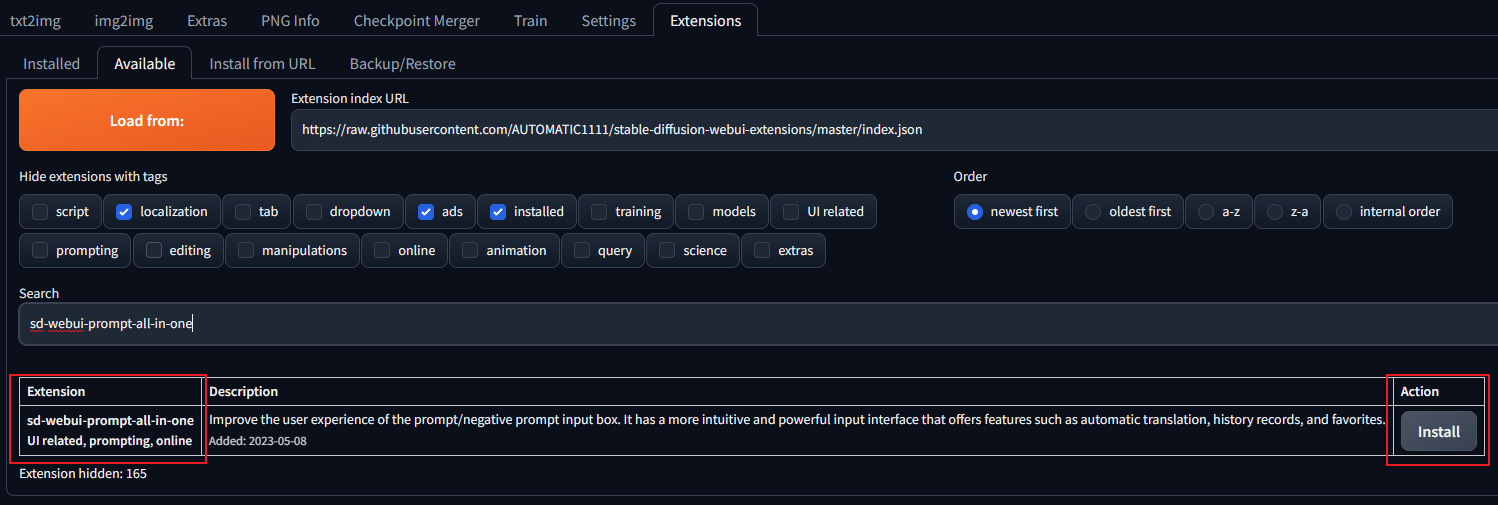Viewport: 1498px width, 505px height.
Task: Choose a-z sort order
Action: point(1206,212)
